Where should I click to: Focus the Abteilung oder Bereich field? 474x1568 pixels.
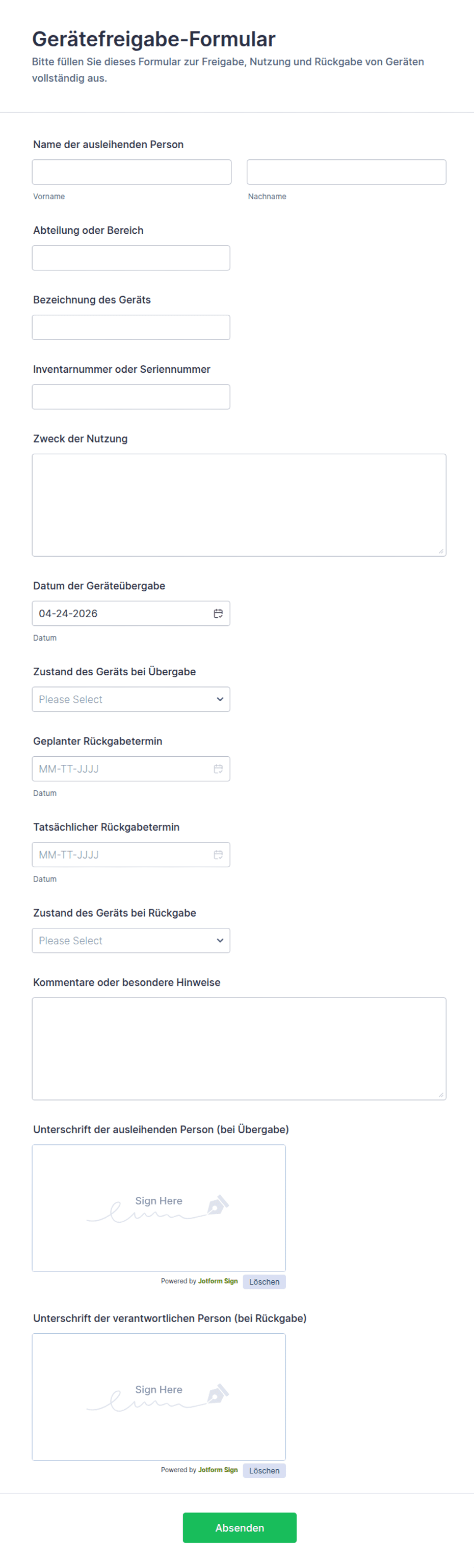coord(131,258)
